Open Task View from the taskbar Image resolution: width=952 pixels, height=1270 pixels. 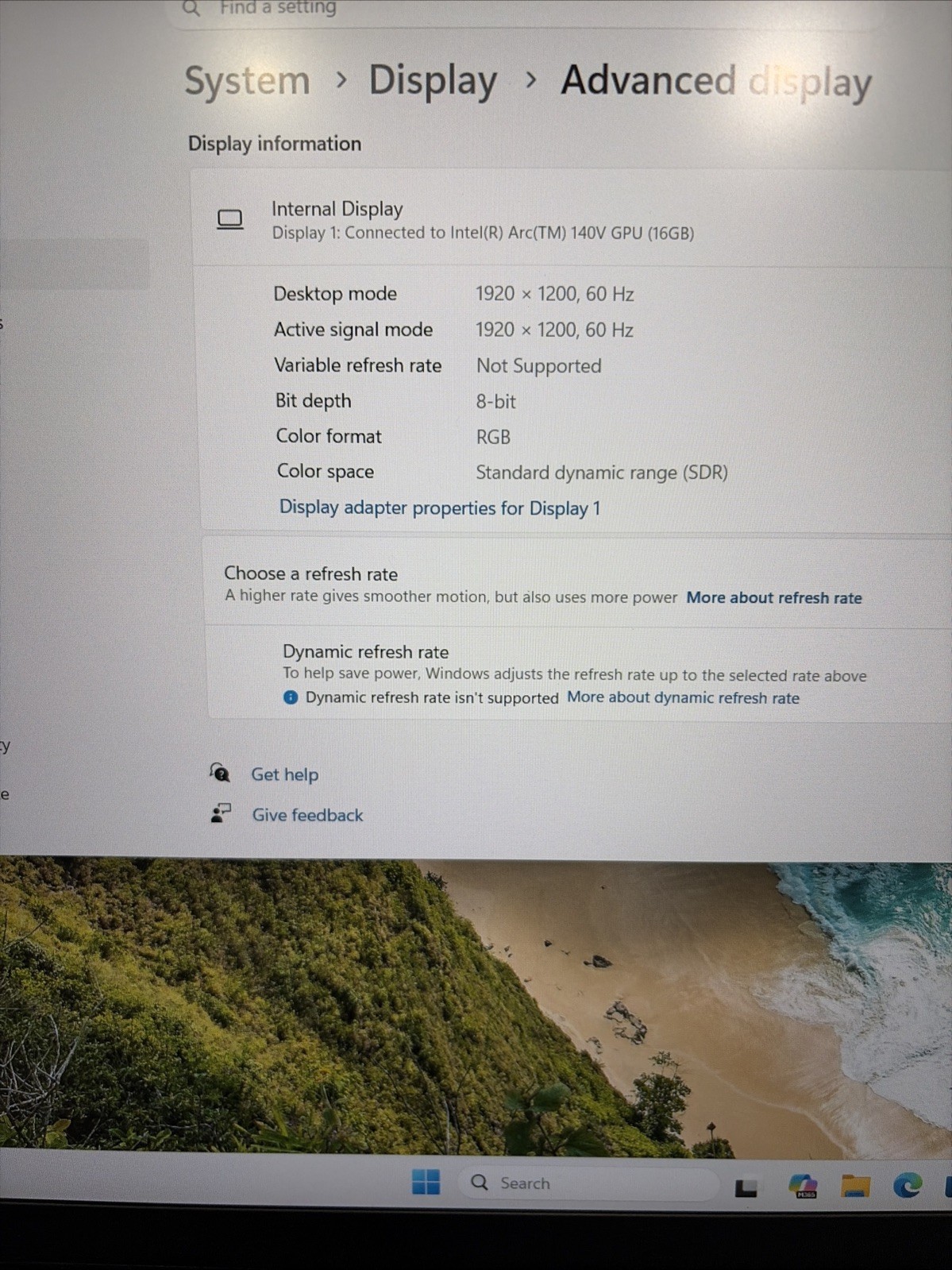click(x=746, y=1187)
